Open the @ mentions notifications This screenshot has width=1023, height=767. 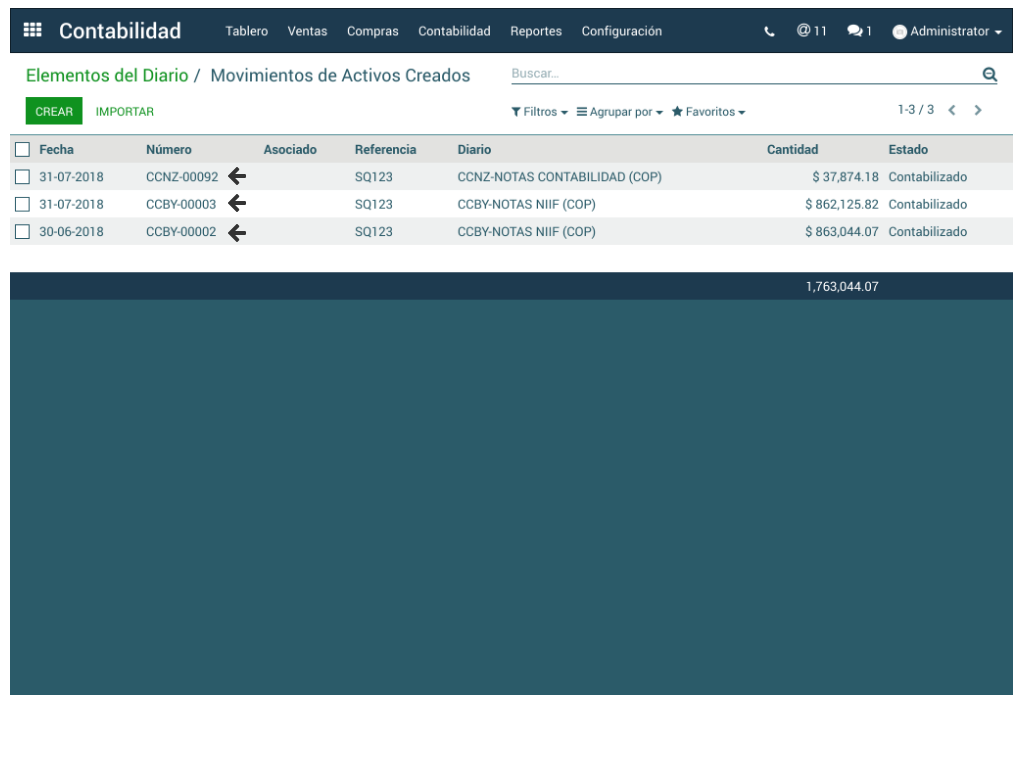(x=811, y=31)
